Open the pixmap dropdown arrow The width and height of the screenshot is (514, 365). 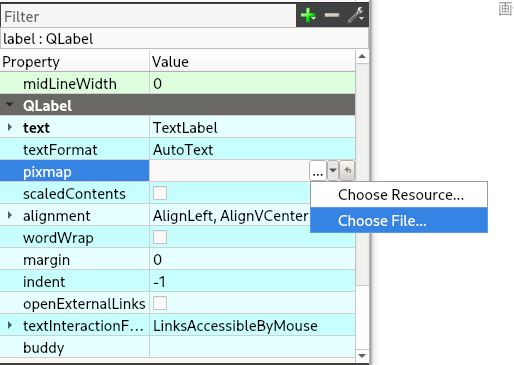tap(333, 171)
